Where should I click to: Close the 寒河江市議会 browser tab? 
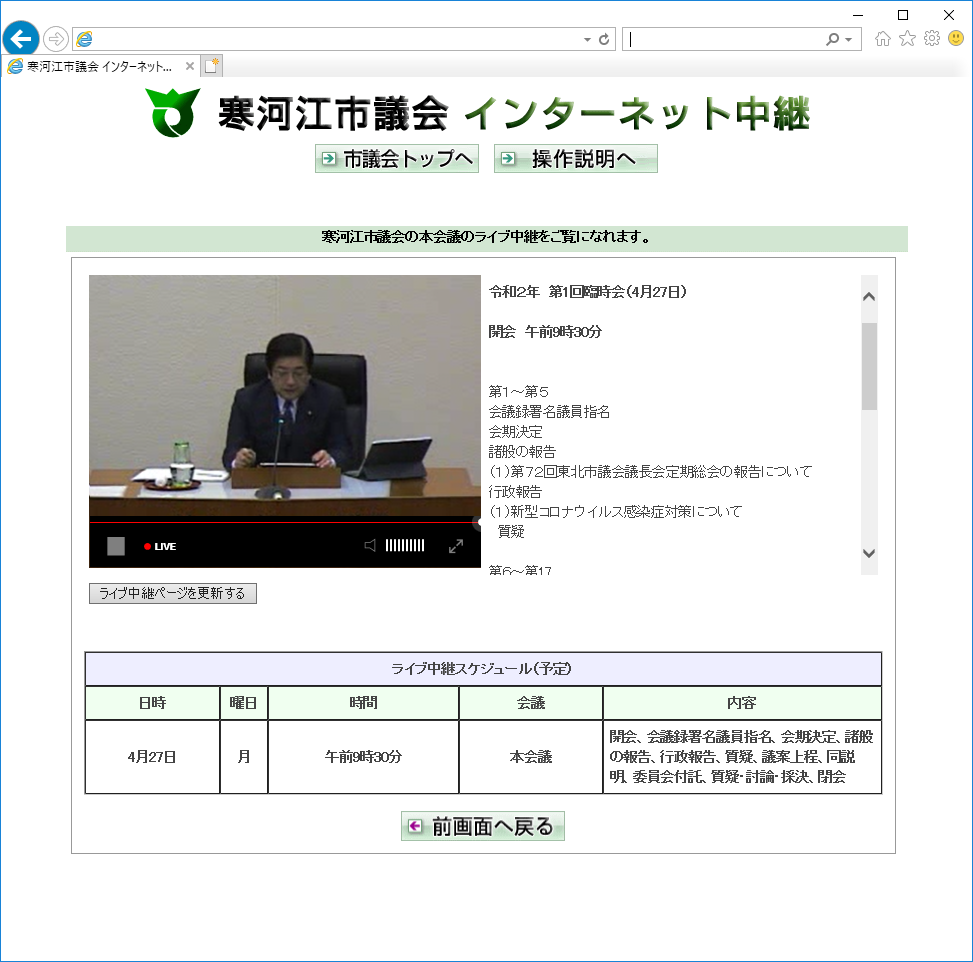point(190,66)
